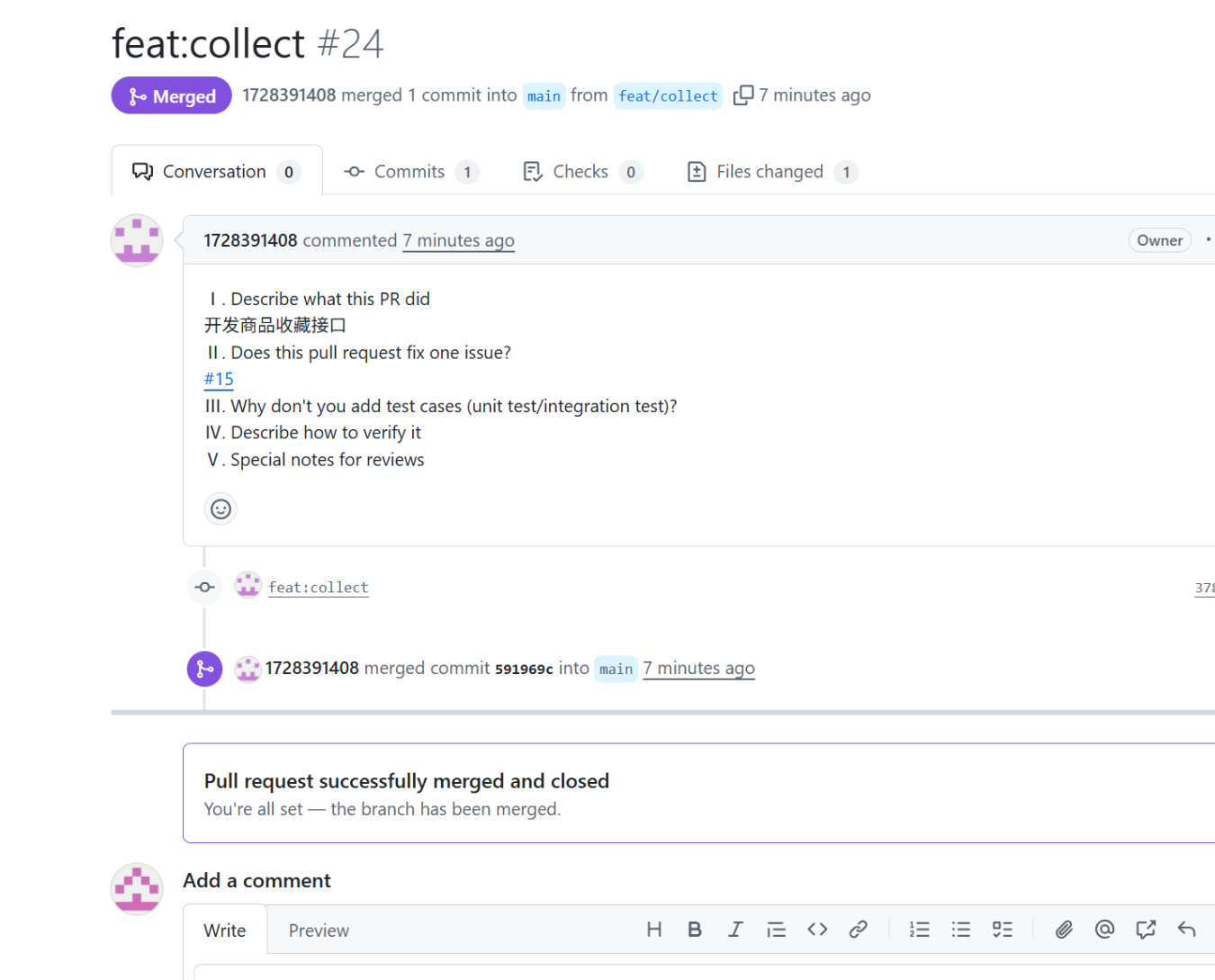Open merged commit 591969c
Viewport: 1215px width, 980px height.
click(524, 670)
